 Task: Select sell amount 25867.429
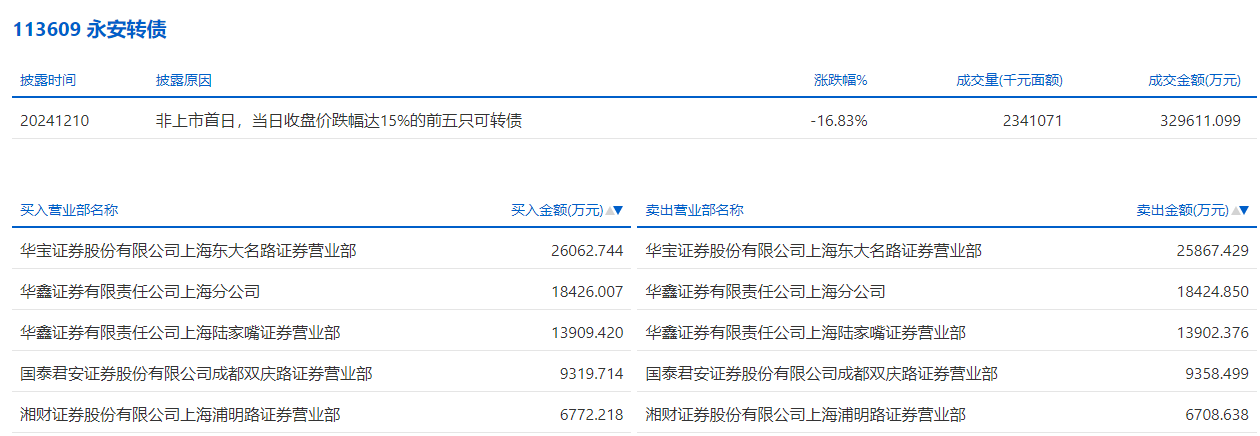pos(1213,251)
